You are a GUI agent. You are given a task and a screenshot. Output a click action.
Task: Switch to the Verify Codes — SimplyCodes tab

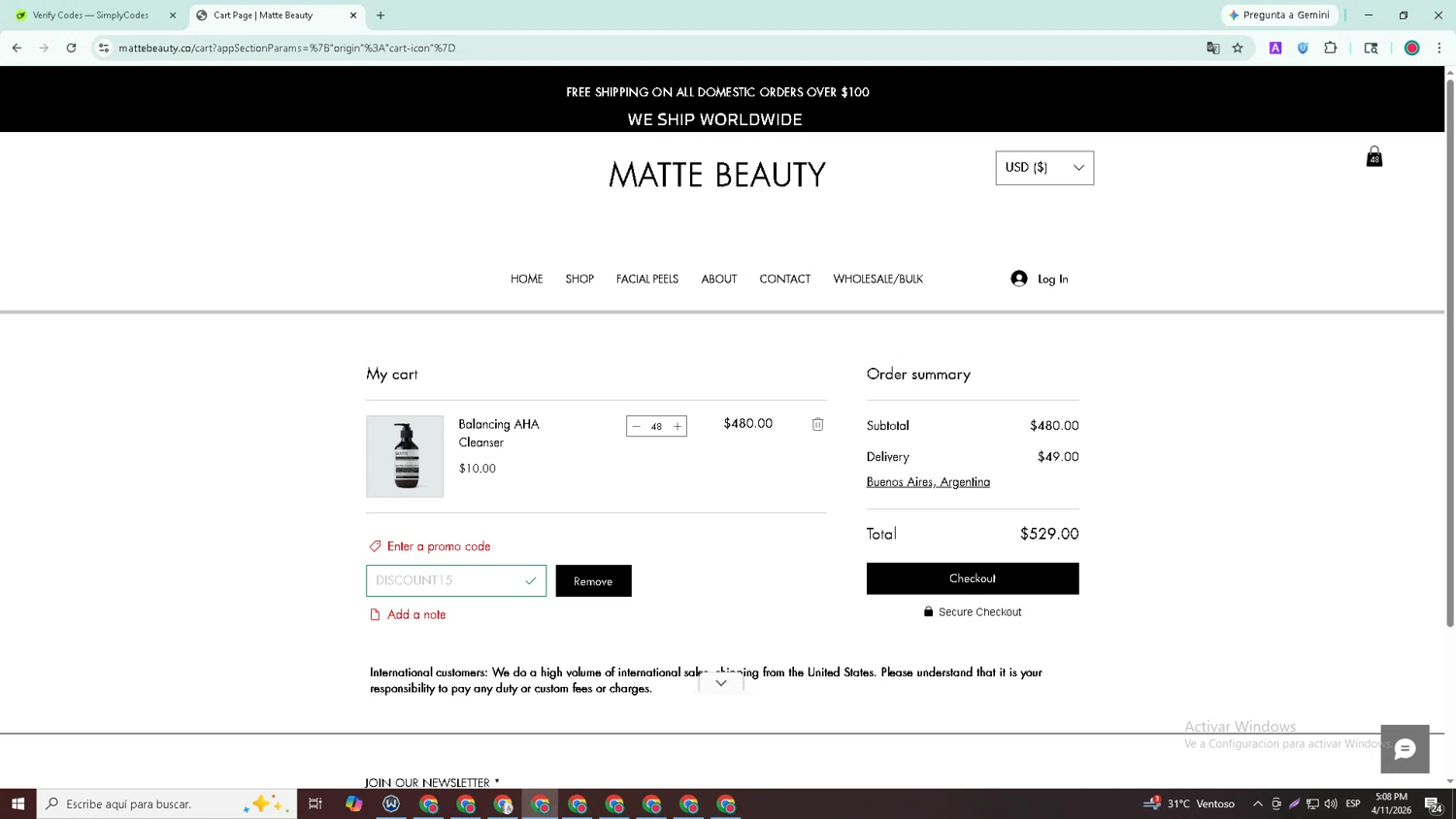90,16
